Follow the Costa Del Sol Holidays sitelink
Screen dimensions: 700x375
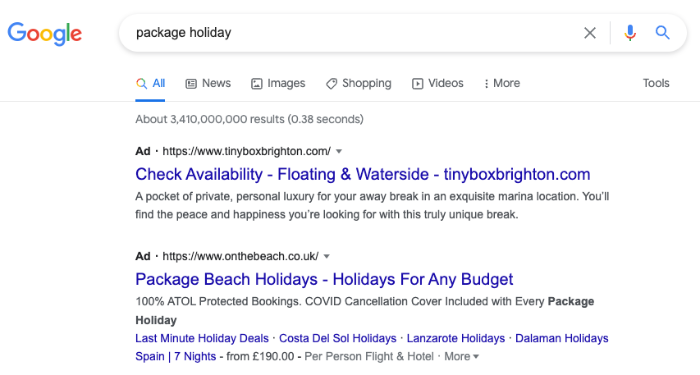[x=338, y=338]
